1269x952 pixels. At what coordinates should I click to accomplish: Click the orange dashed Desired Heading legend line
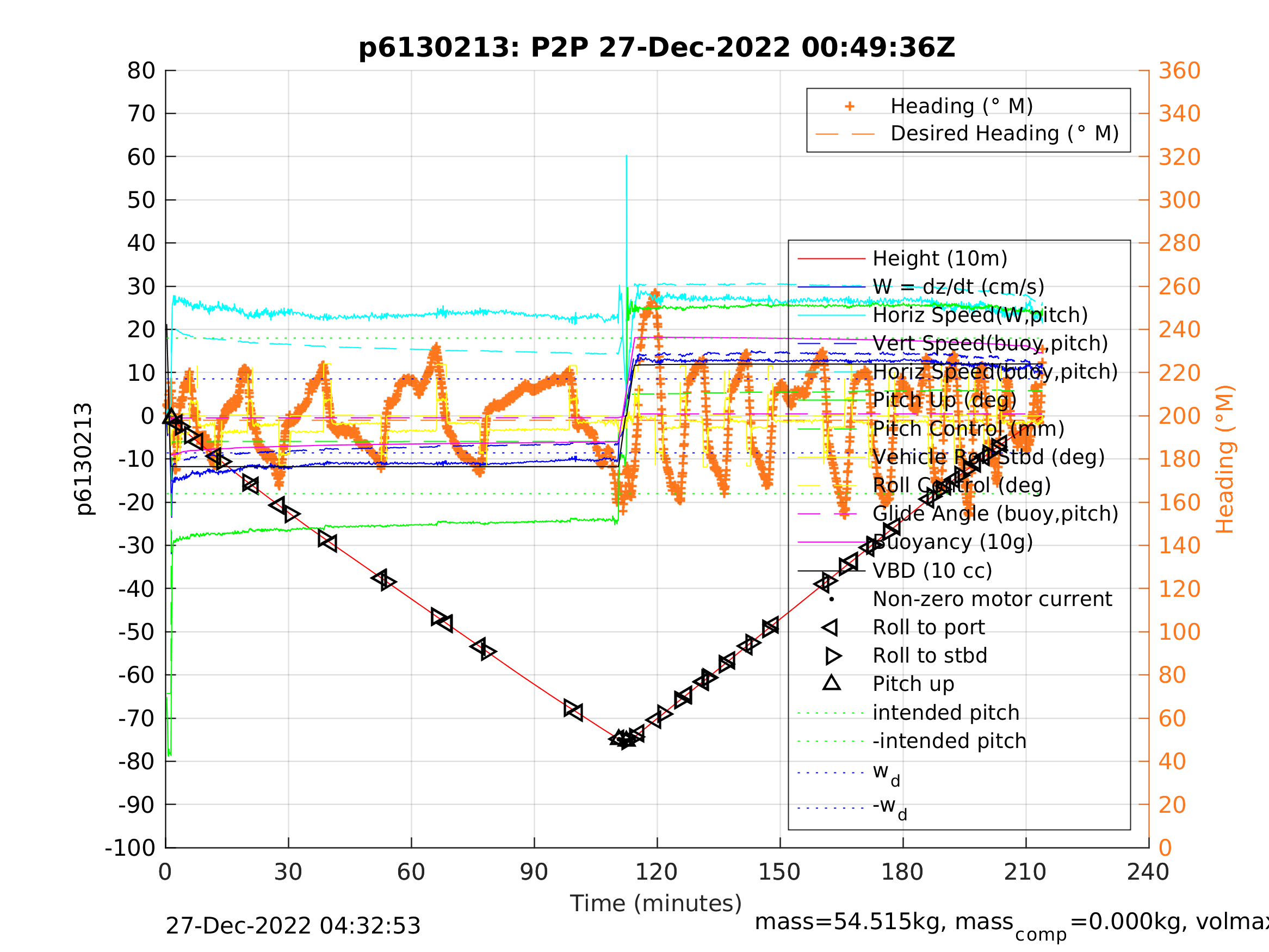[845, 134]
